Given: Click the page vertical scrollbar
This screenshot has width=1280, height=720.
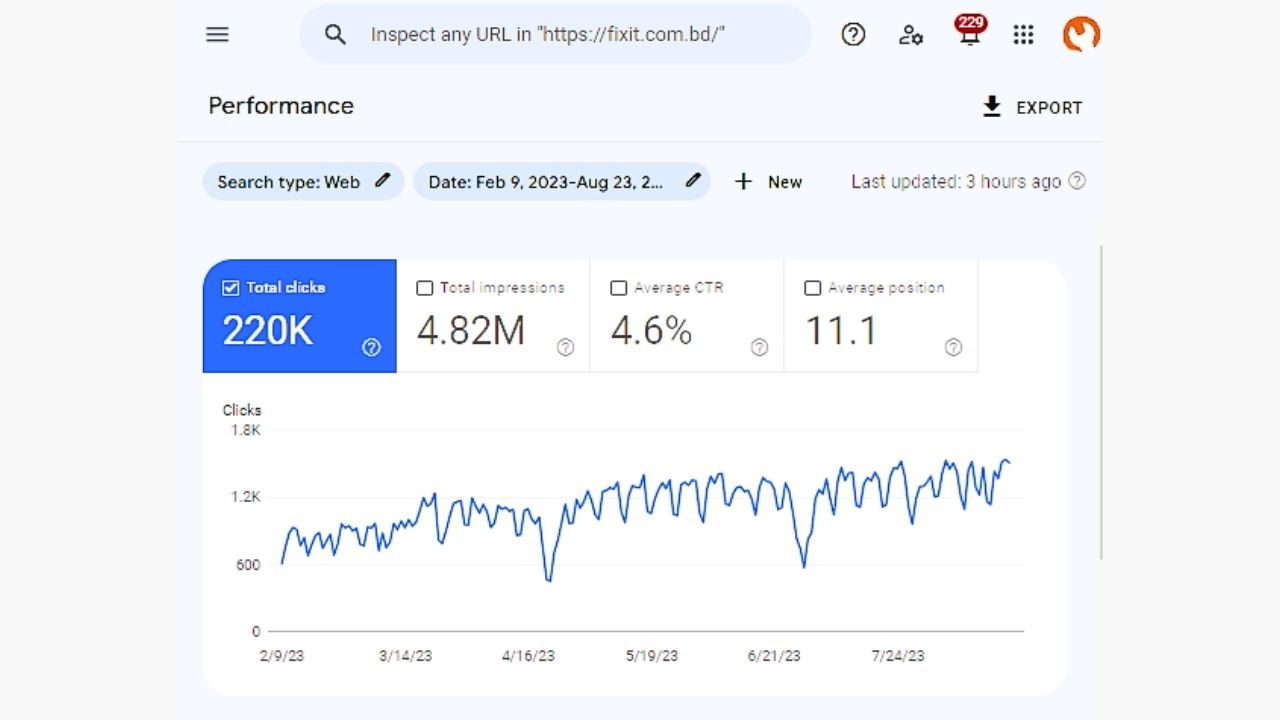Looking at the screenshot, I should point(1101,400).
